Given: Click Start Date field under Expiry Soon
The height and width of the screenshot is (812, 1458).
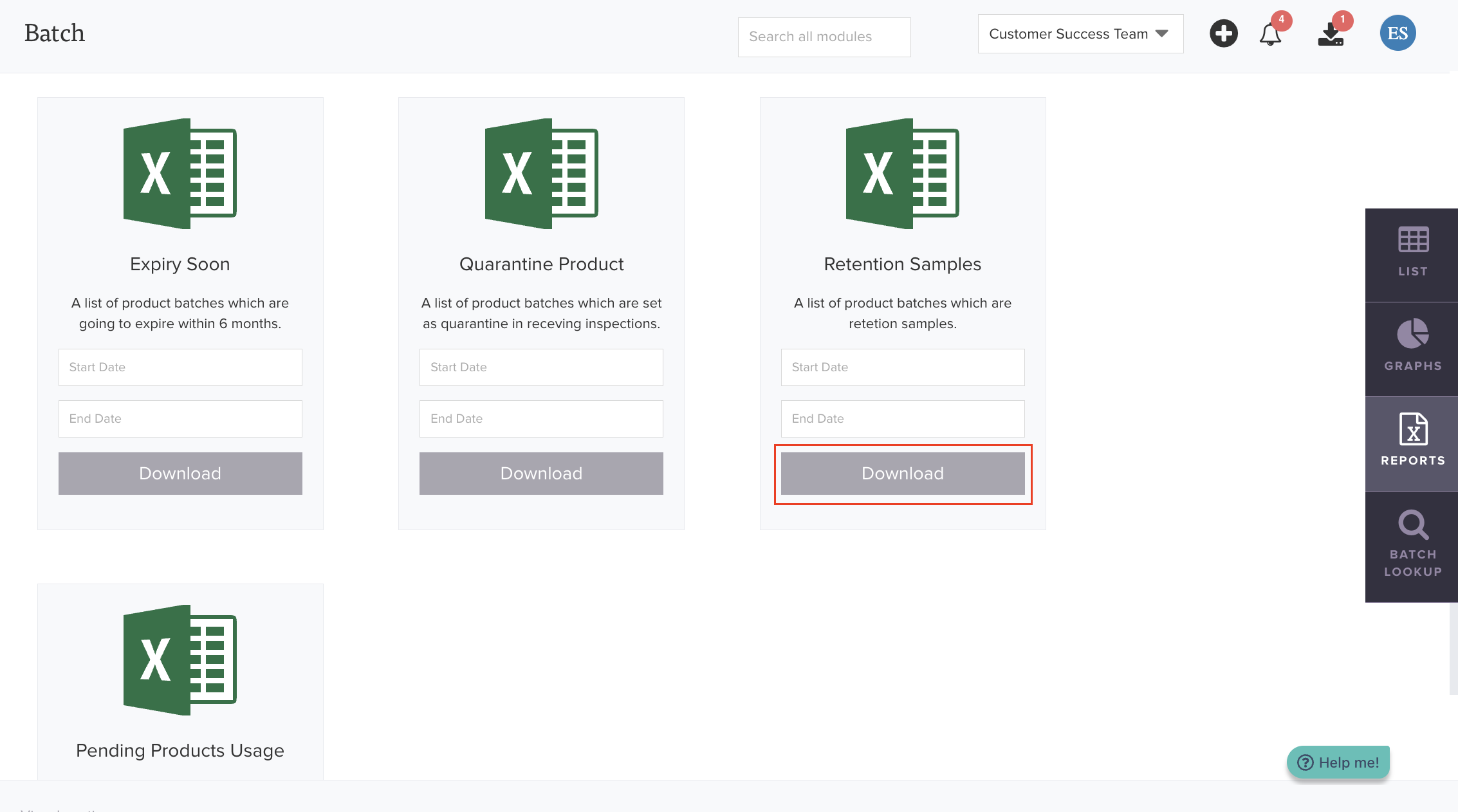Looking at the screenshot, I should coord(180,367).
